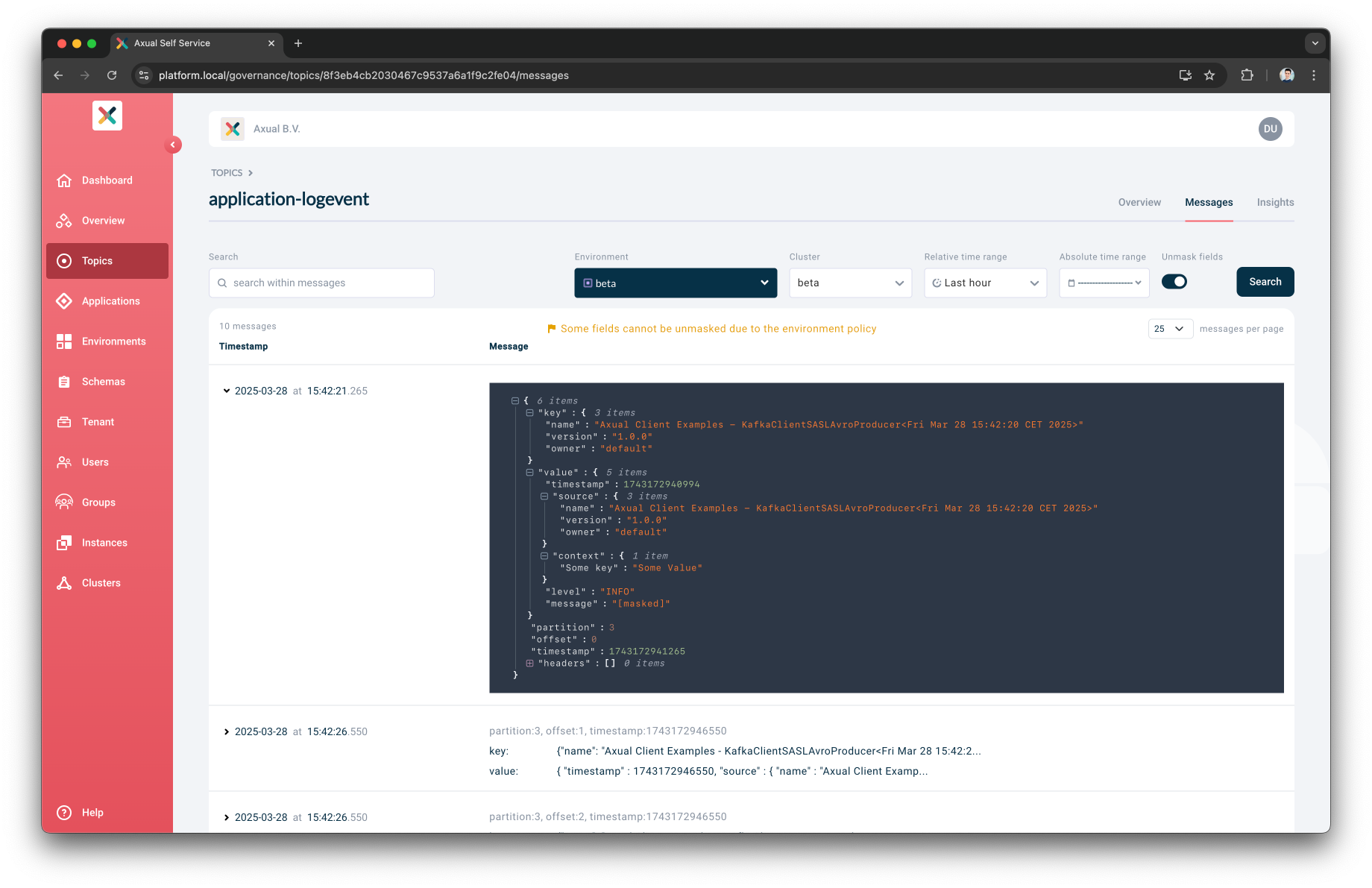Image resolution: width=1372 pixels, height=888 pixels.
Task: Open Dashboard from the sidebar home icon
Action: tap(64, 180)
